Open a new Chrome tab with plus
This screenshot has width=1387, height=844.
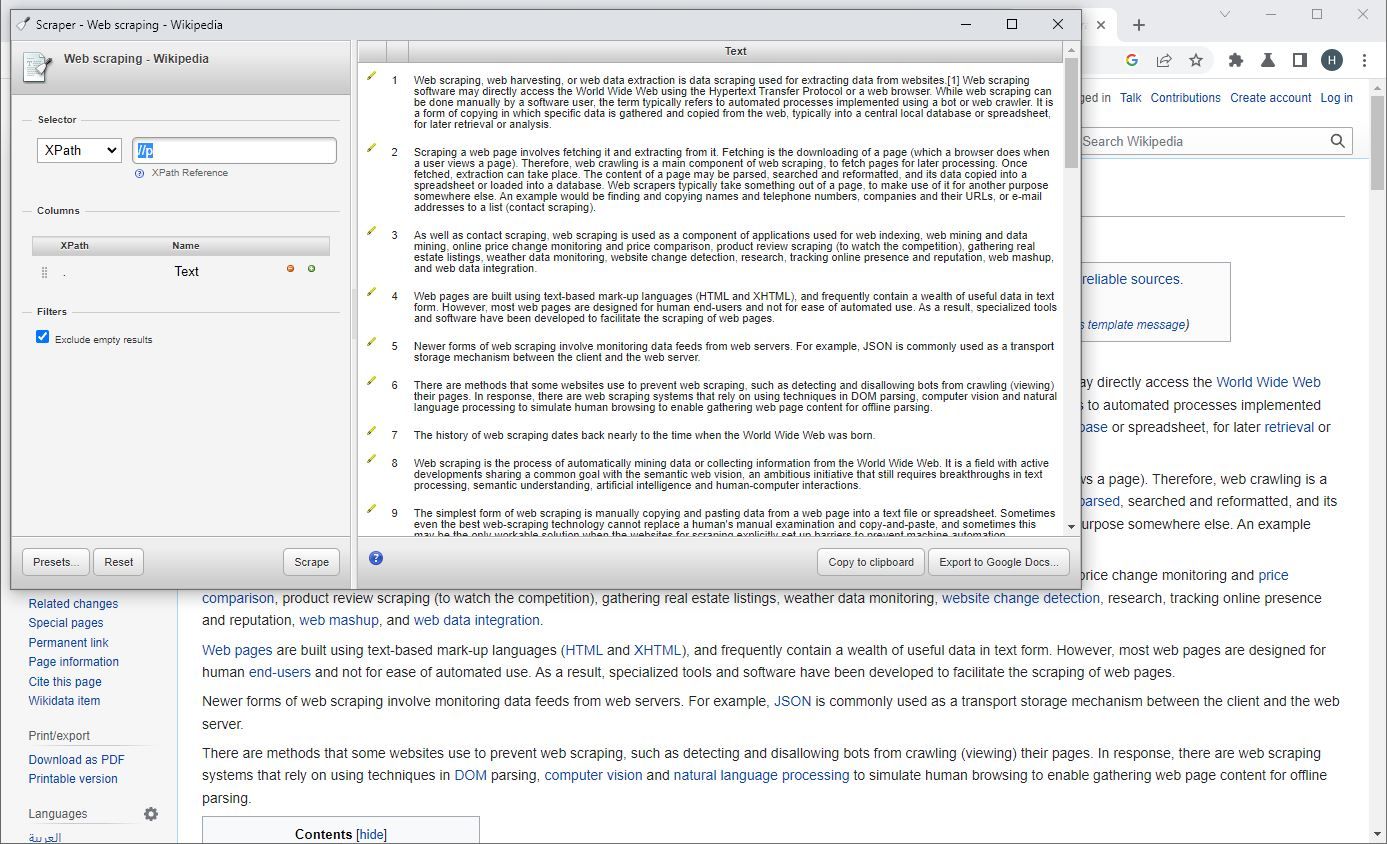pos(1138,25)
